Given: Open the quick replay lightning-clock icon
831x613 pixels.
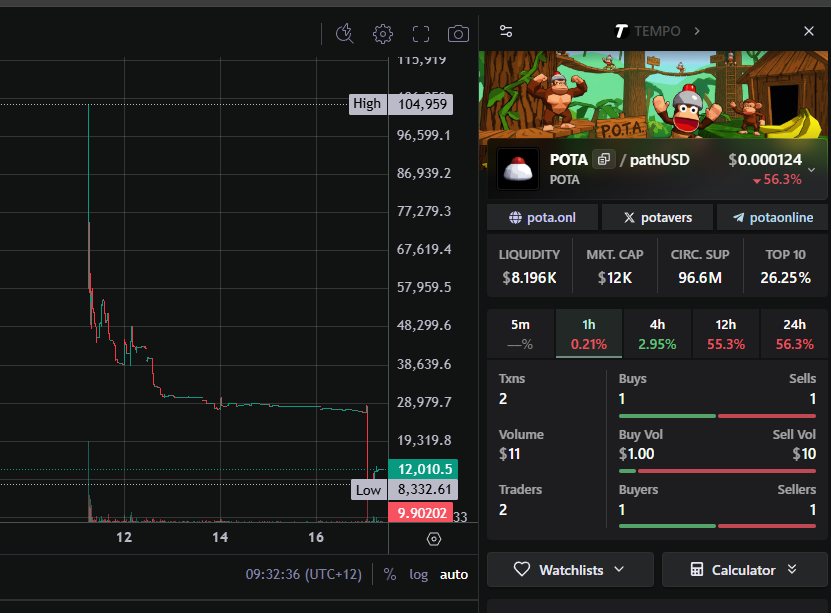Looking at the screenshot, I should tap(345, 33).
